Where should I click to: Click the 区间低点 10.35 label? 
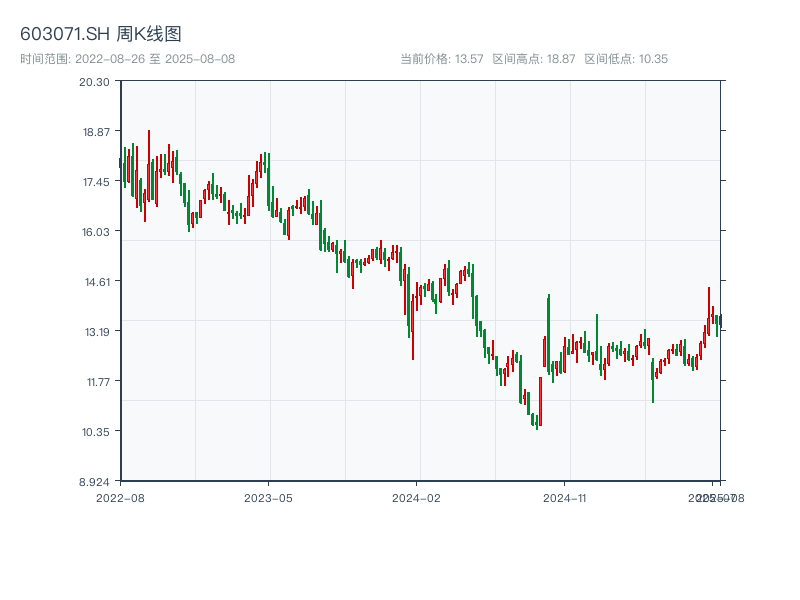point(626,59)
